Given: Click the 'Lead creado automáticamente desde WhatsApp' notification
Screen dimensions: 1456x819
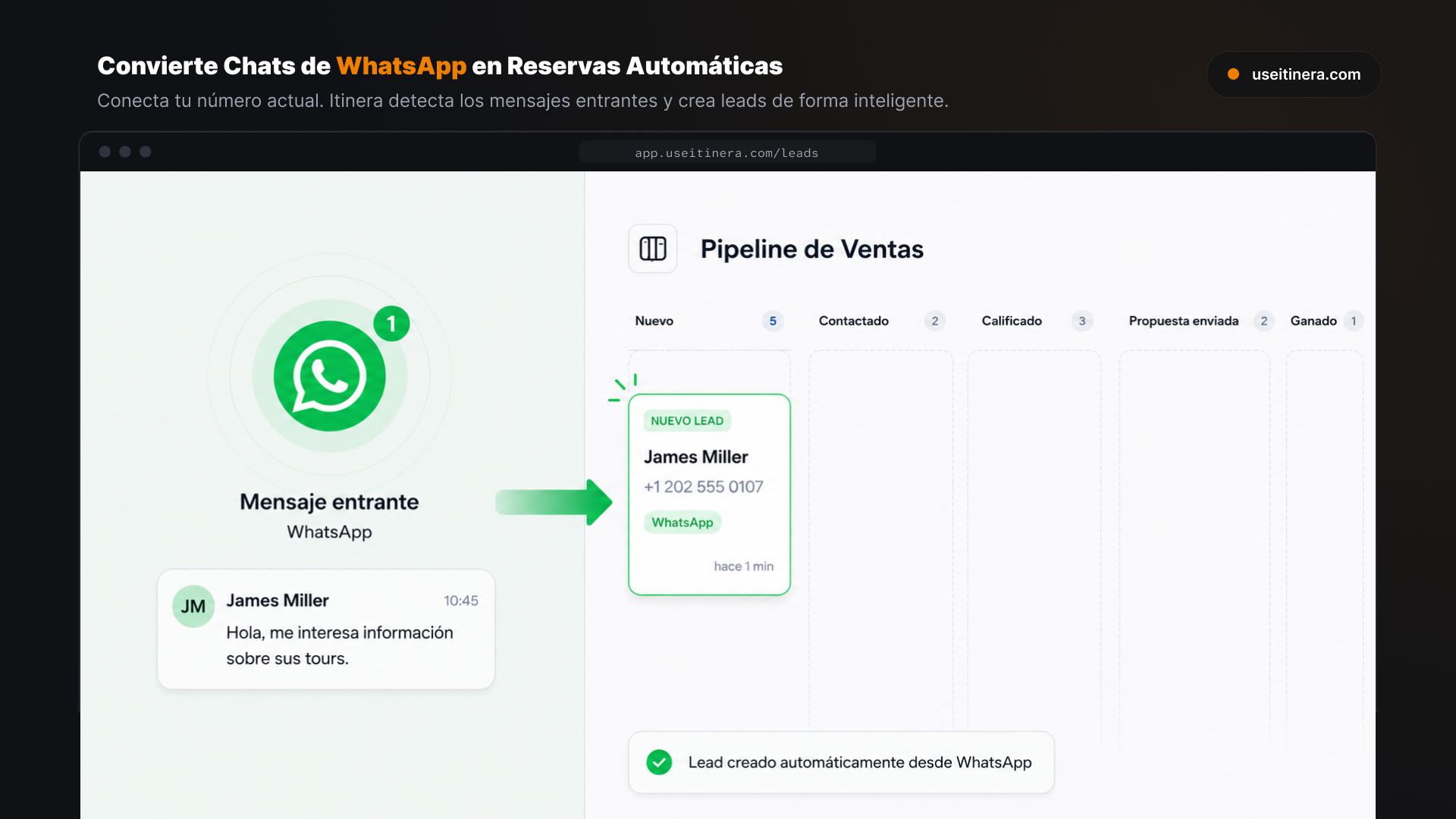Looking at the screenshot, I should pos(842,762).
